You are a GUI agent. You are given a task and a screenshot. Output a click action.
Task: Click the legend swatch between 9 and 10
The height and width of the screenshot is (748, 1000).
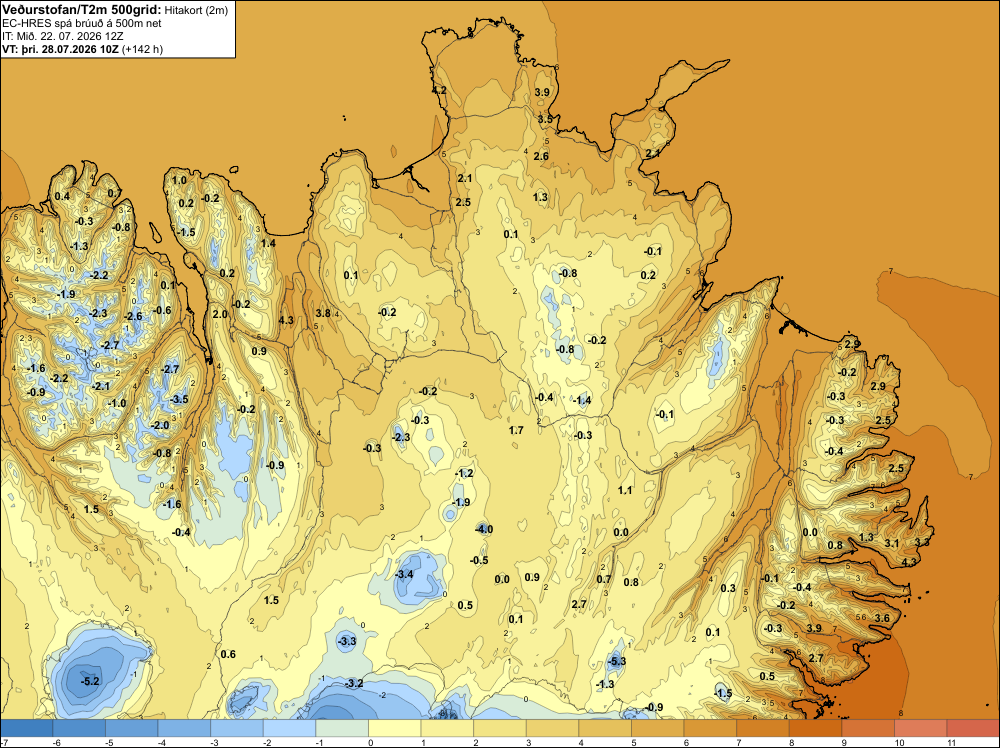pyautogui.click(x=868, y=728)
